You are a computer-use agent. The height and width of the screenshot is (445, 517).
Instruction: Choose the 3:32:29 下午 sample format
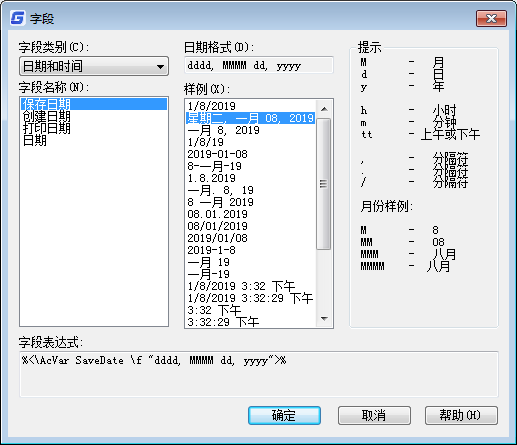(x=250, y=322)
